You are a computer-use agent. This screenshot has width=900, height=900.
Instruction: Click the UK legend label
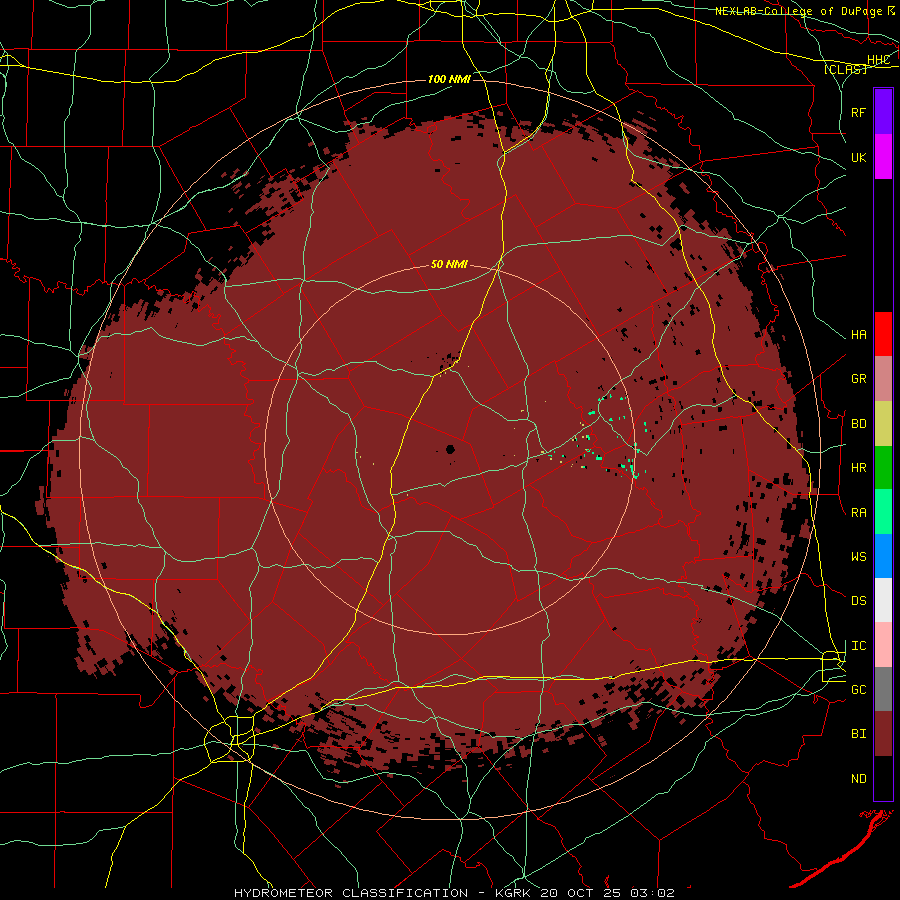[858, 157]
